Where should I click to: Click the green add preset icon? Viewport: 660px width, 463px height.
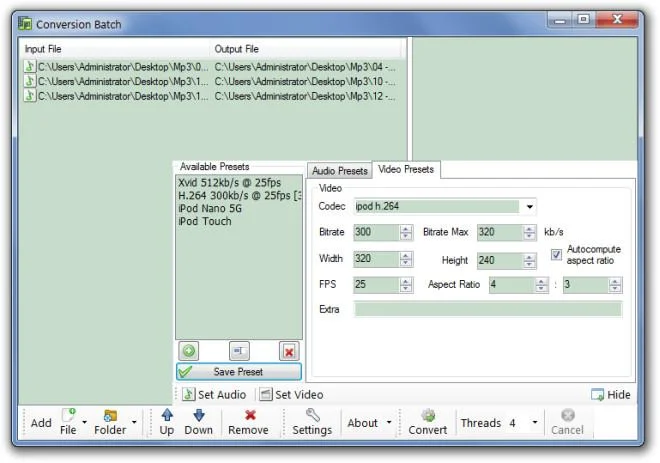pos(189,351)
